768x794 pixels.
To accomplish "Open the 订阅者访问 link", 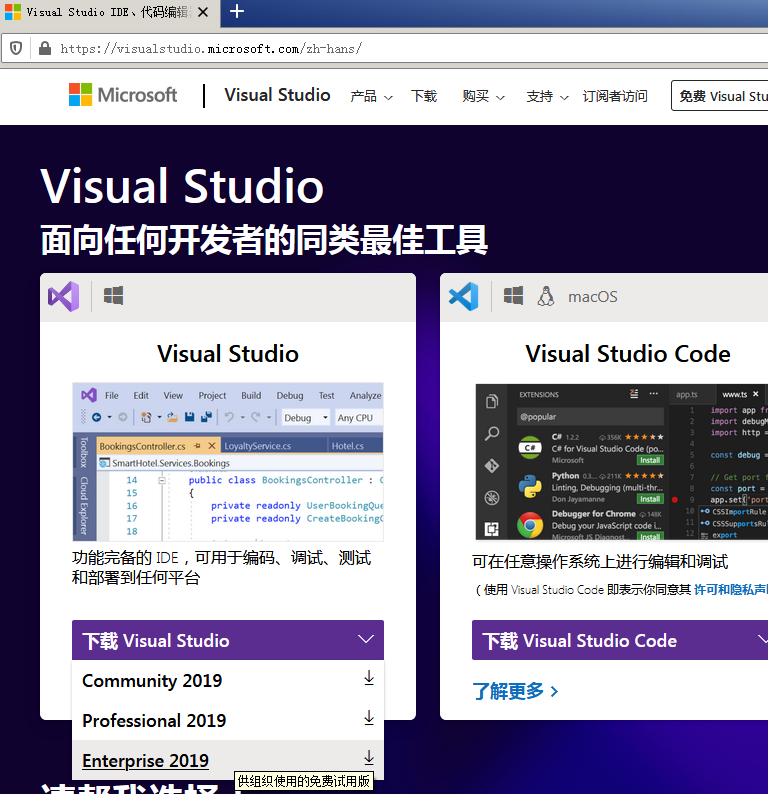I will (x=615, y=96).
